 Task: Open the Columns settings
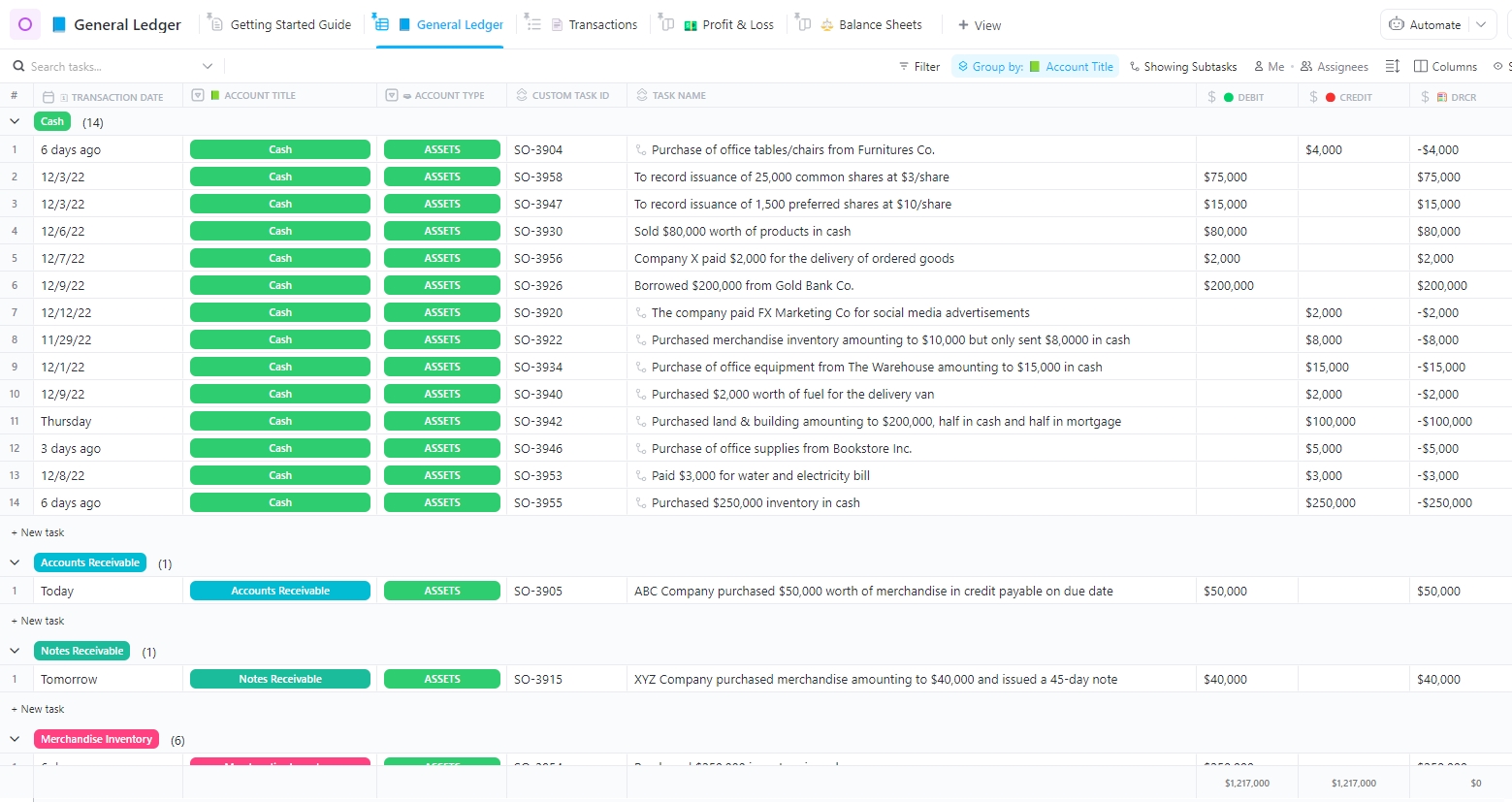(1445, 66)
